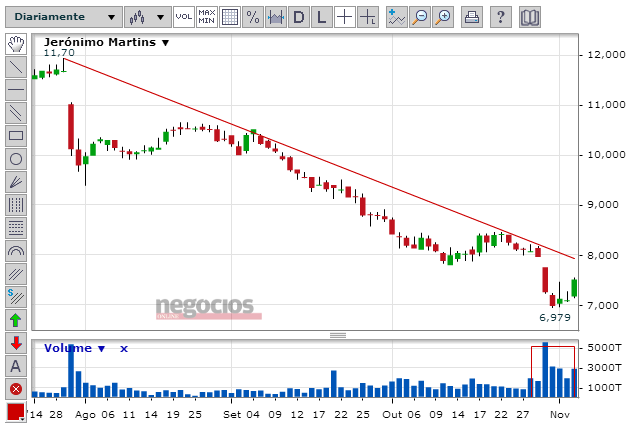Select the circle drawing tool
635x428 pixels.
coord(16,159)
